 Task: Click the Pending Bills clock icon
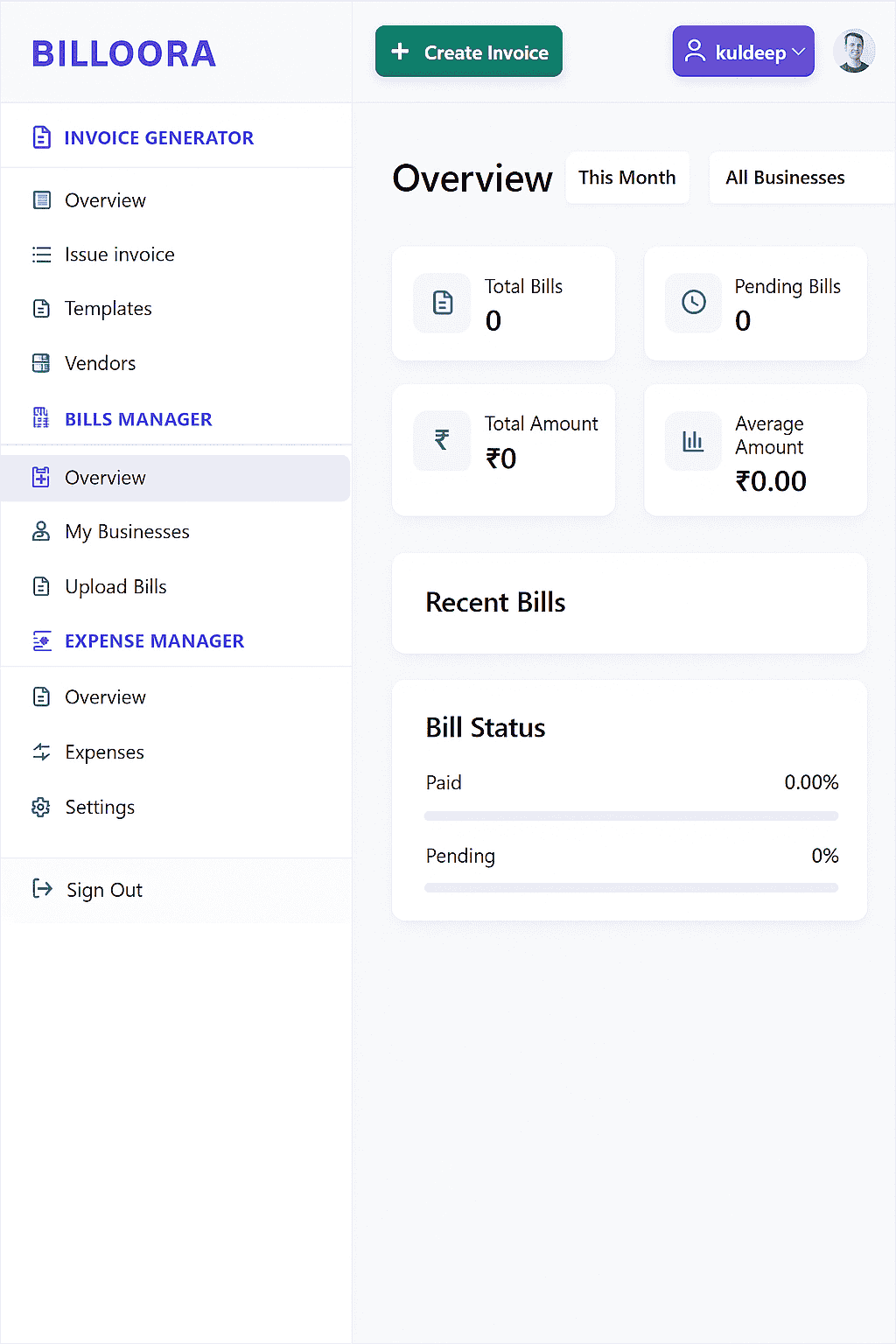693,303
